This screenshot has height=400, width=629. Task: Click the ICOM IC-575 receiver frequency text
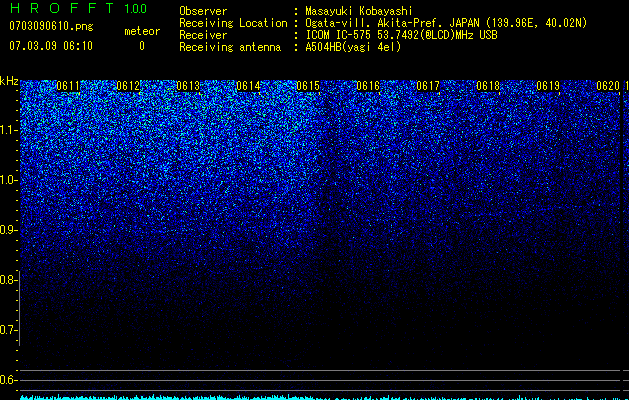pyautogui.click(x=402, y=35)
